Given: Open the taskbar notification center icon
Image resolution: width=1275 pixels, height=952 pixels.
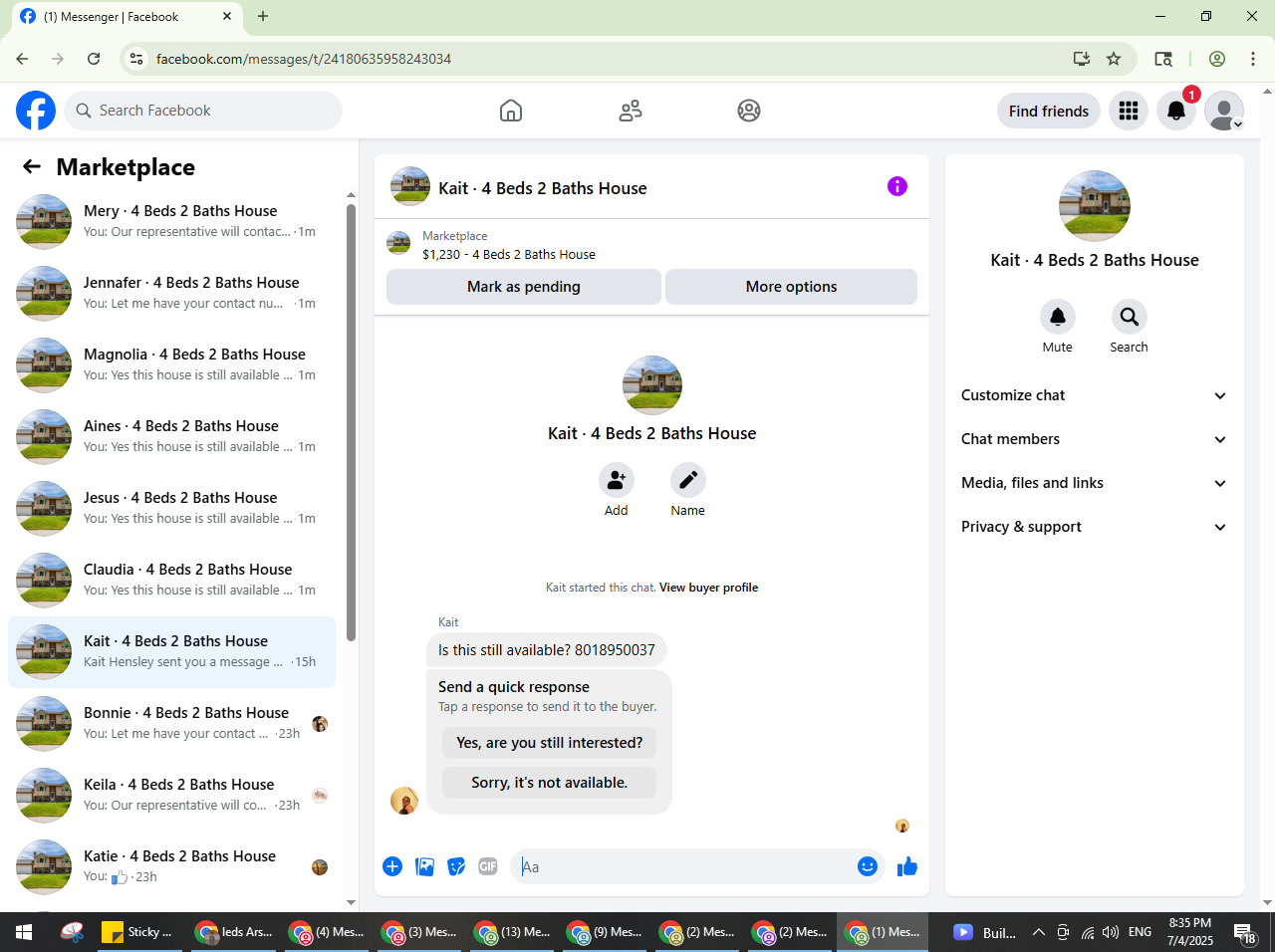Looking at the screenshot, I should point(1245,933).
